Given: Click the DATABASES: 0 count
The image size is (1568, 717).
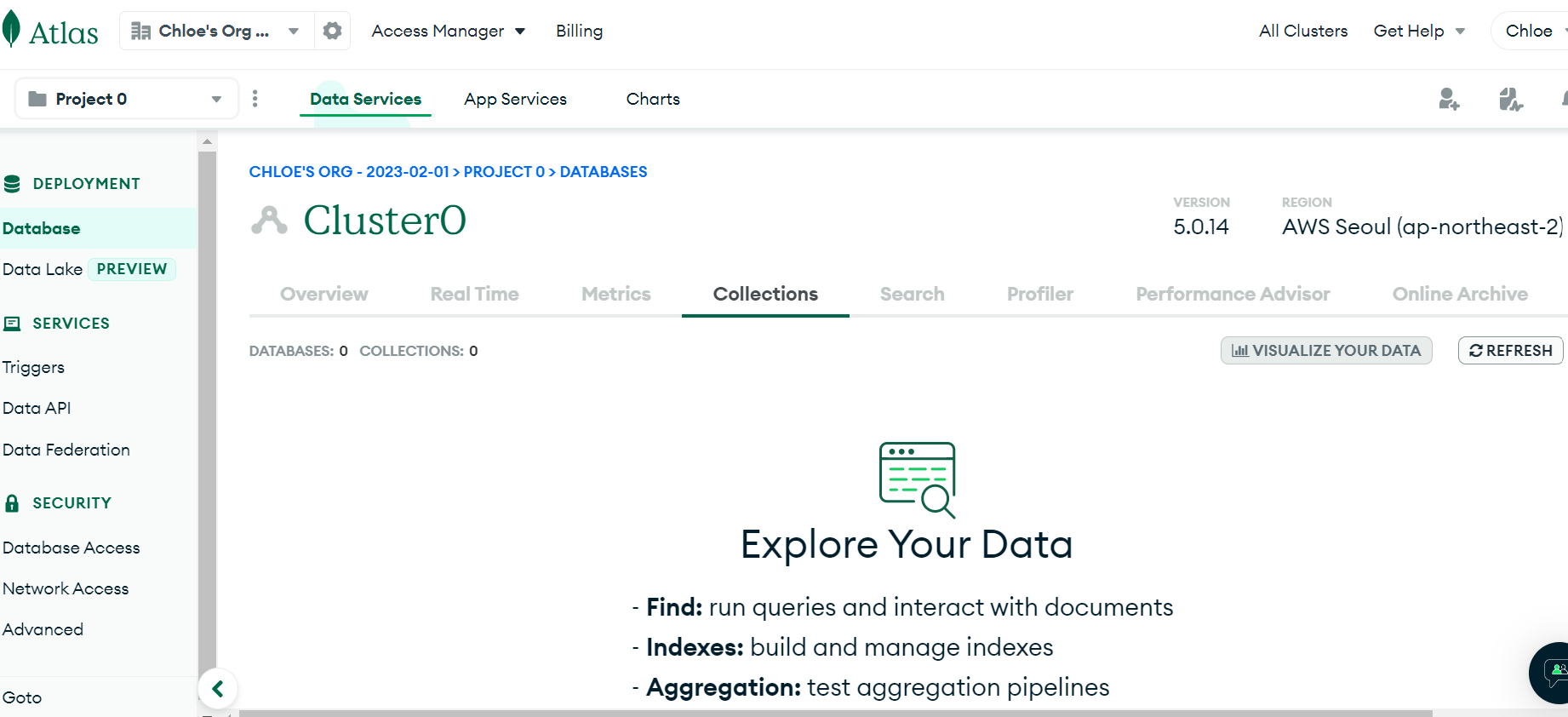Looking at the screenshot, I should [x=299, y=351].
